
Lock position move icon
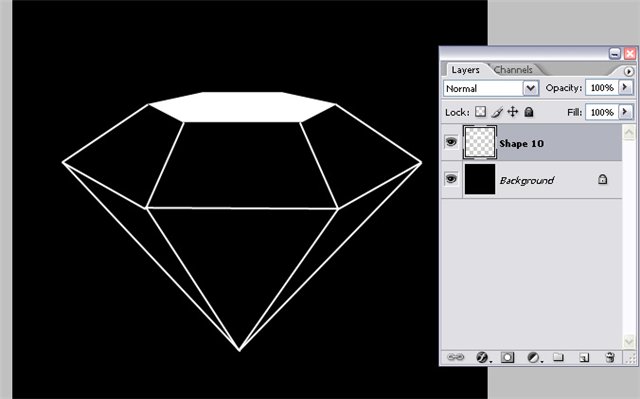pos(513,112)
